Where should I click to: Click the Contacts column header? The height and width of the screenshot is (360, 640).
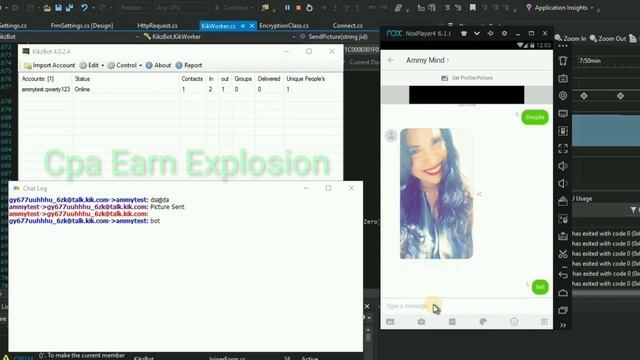pyautogui.click(x=192, y=79)
